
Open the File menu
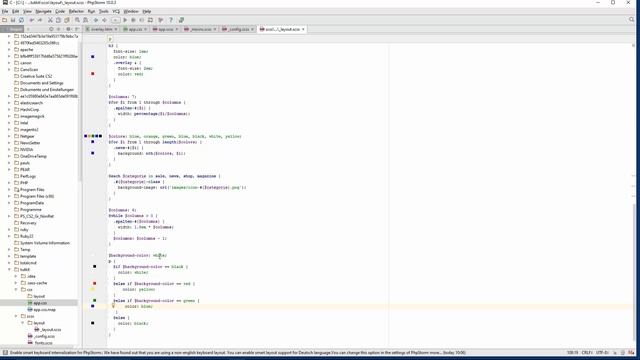tap(5, 11)
